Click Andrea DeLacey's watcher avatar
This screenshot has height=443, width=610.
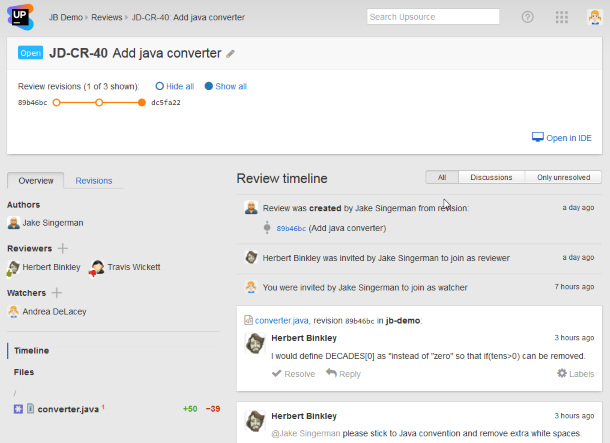[x=14, y=312]
